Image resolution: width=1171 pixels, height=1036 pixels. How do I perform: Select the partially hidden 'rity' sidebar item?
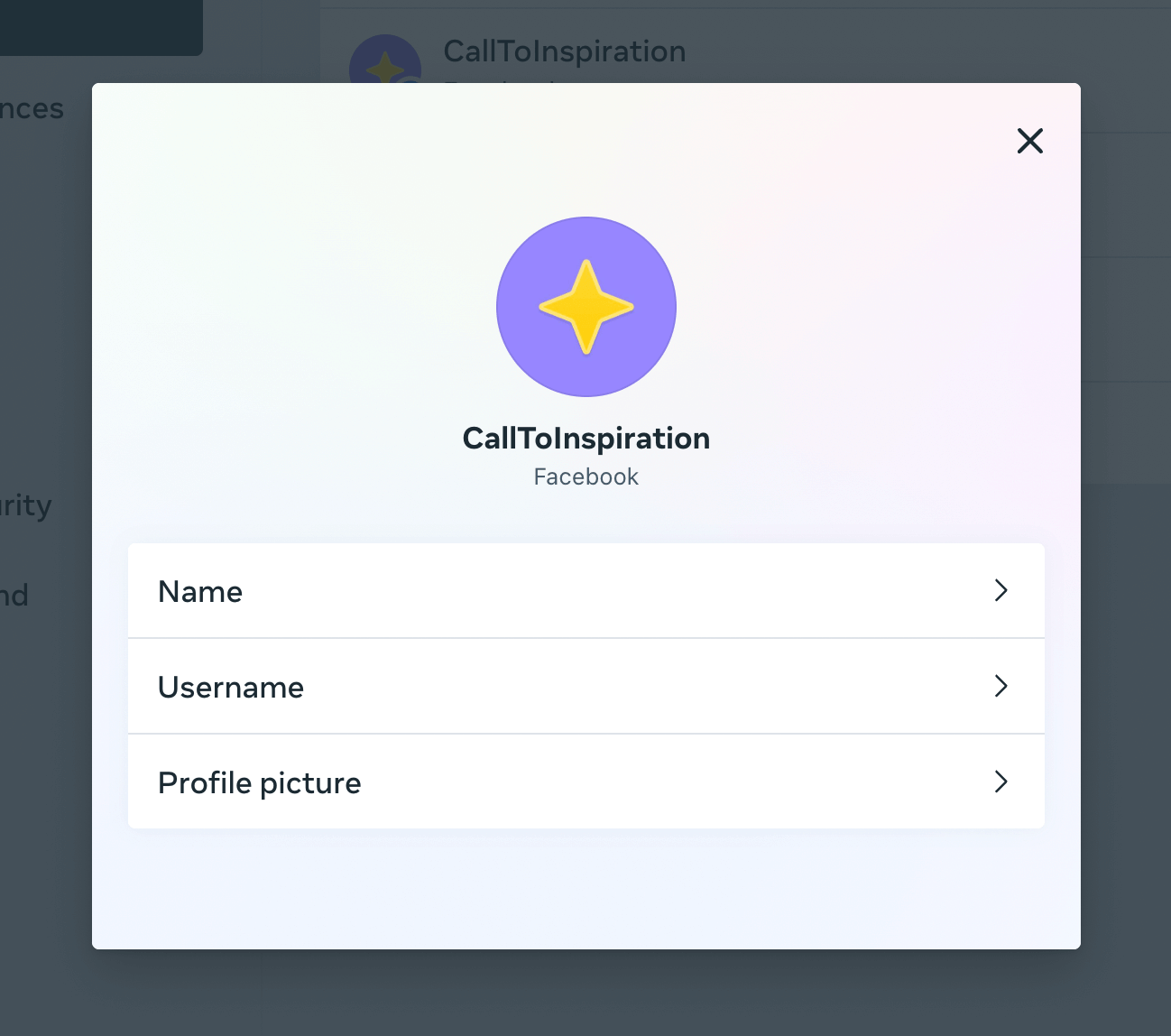26,505
